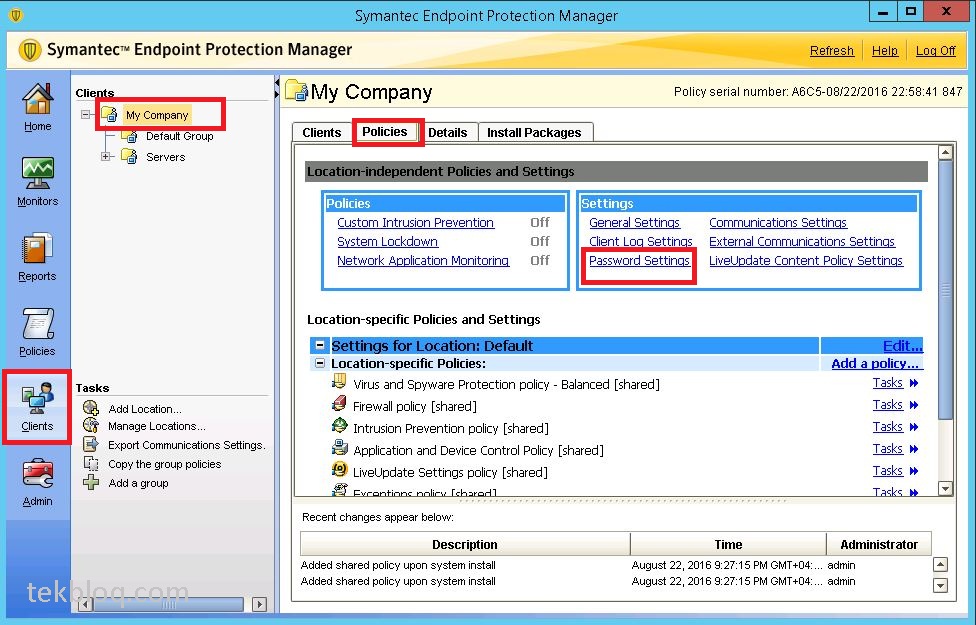Open the Clients sidebar icon
This screenshot has height=625, width=976.
click(x=37, y=398)
